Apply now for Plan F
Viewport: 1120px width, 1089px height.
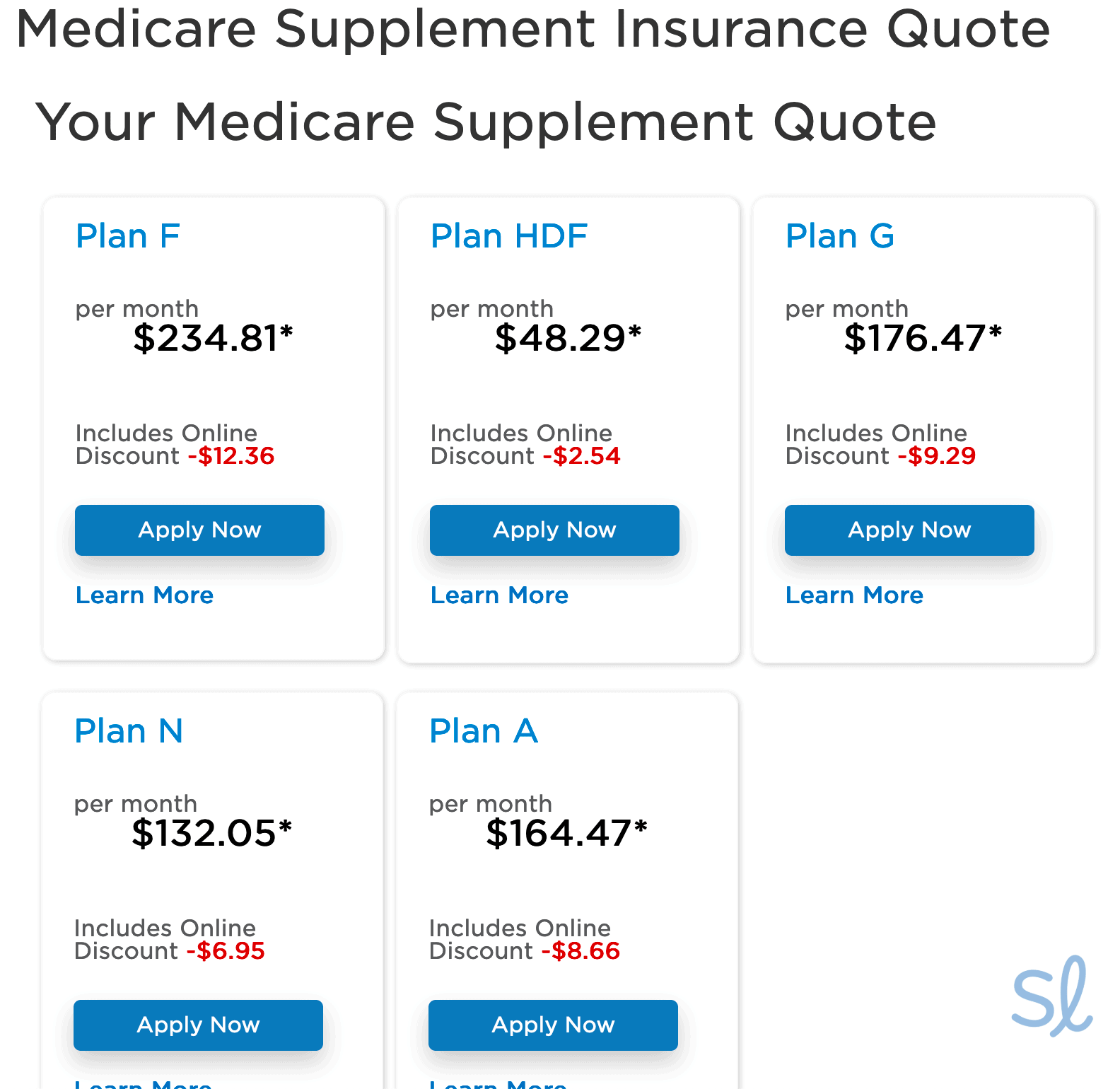click(199, 530)
